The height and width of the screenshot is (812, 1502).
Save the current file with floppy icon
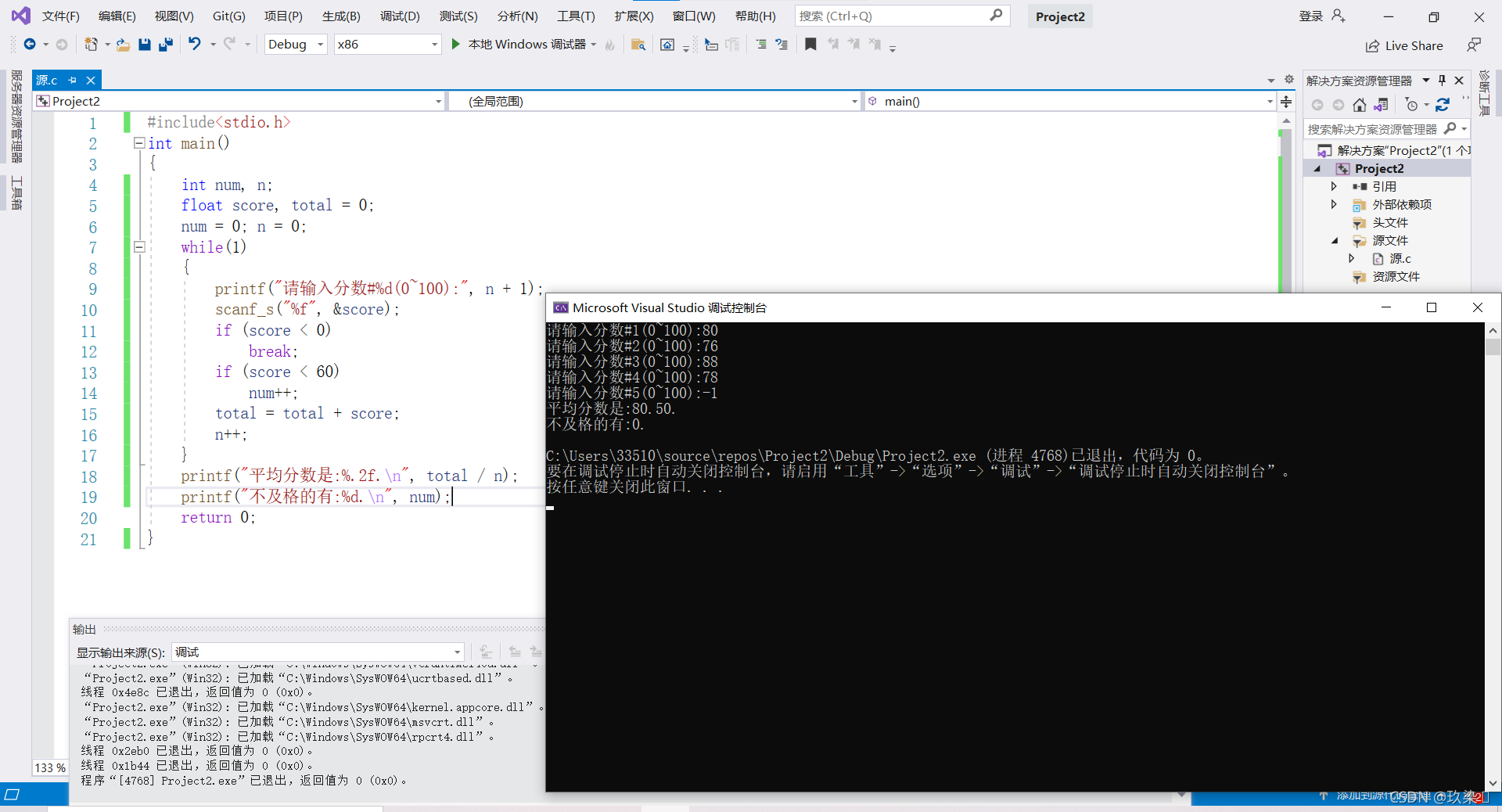click(x=144, y=45)
